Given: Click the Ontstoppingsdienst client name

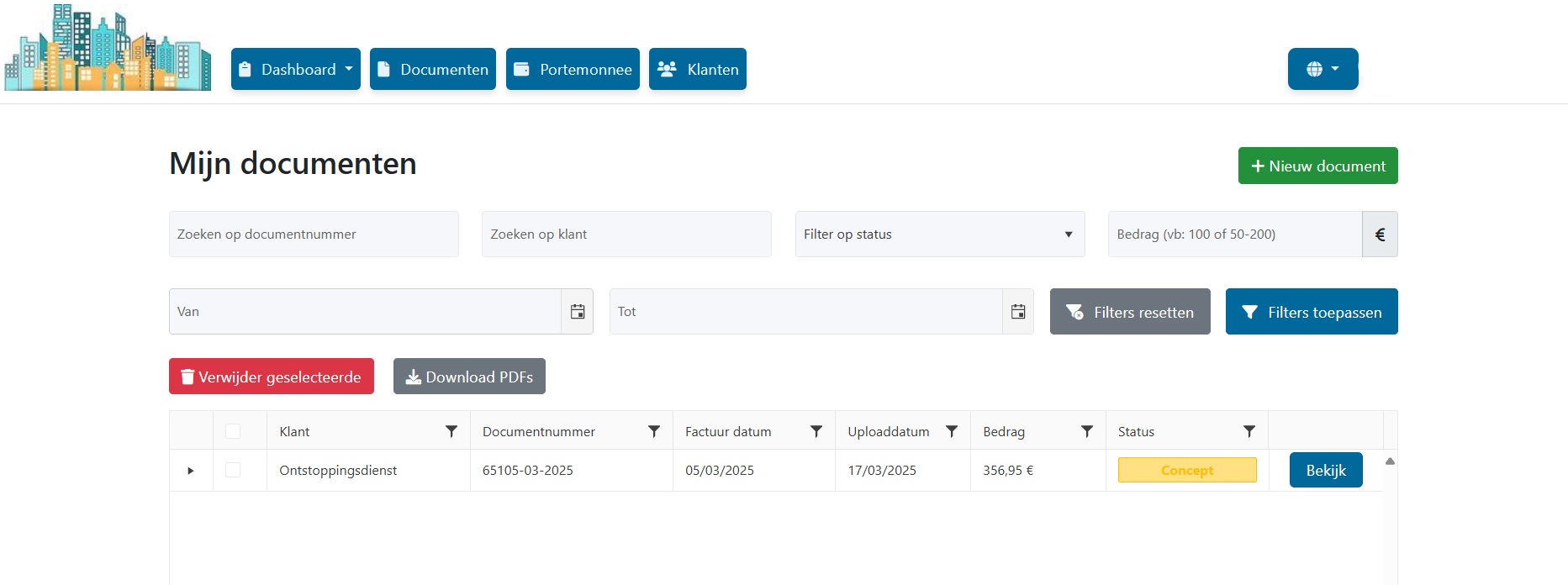Looking at the screenshot, I should (x=338, y=471).
